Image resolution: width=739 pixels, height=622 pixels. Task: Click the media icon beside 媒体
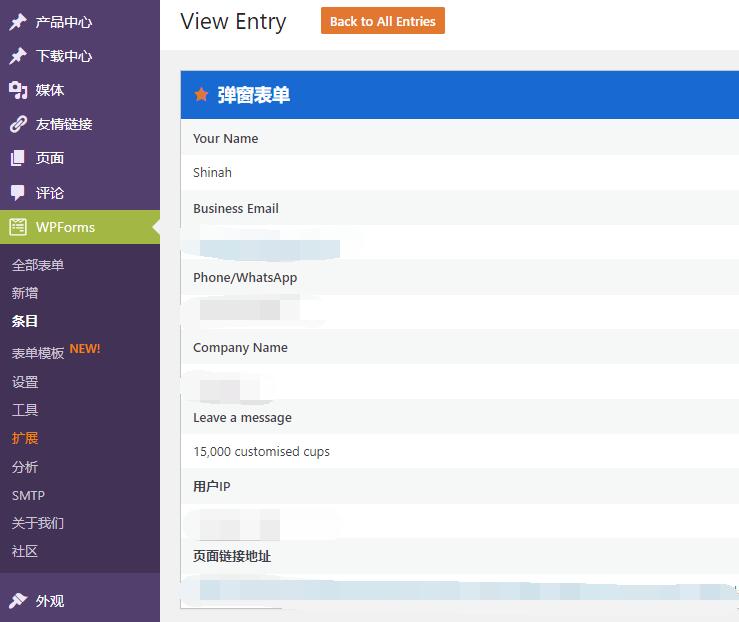click(x=18, y=90)
